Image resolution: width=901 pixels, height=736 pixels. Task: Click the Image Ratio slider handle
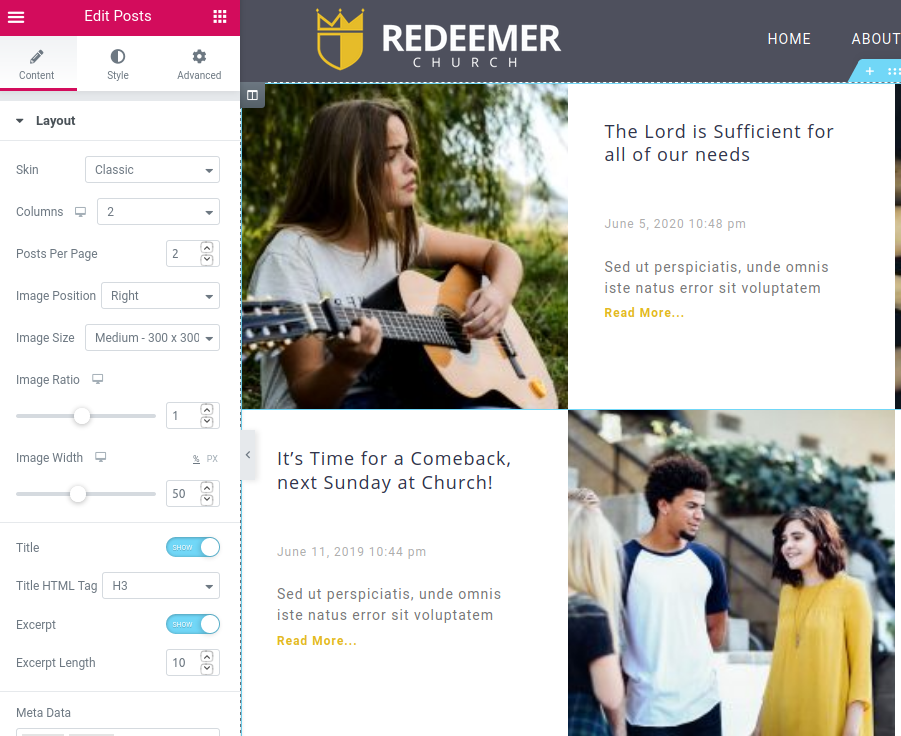click(82, 415)
